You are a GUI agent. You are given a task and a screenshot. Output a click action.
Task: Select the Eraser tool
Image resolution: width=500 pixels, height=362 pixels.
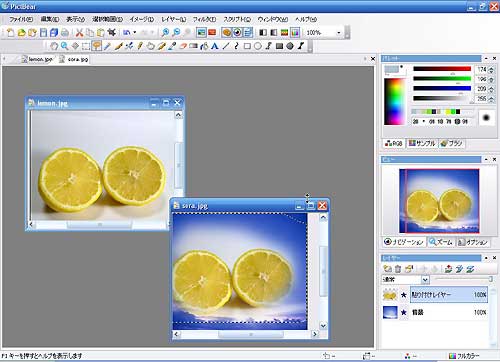pos(183,46)
